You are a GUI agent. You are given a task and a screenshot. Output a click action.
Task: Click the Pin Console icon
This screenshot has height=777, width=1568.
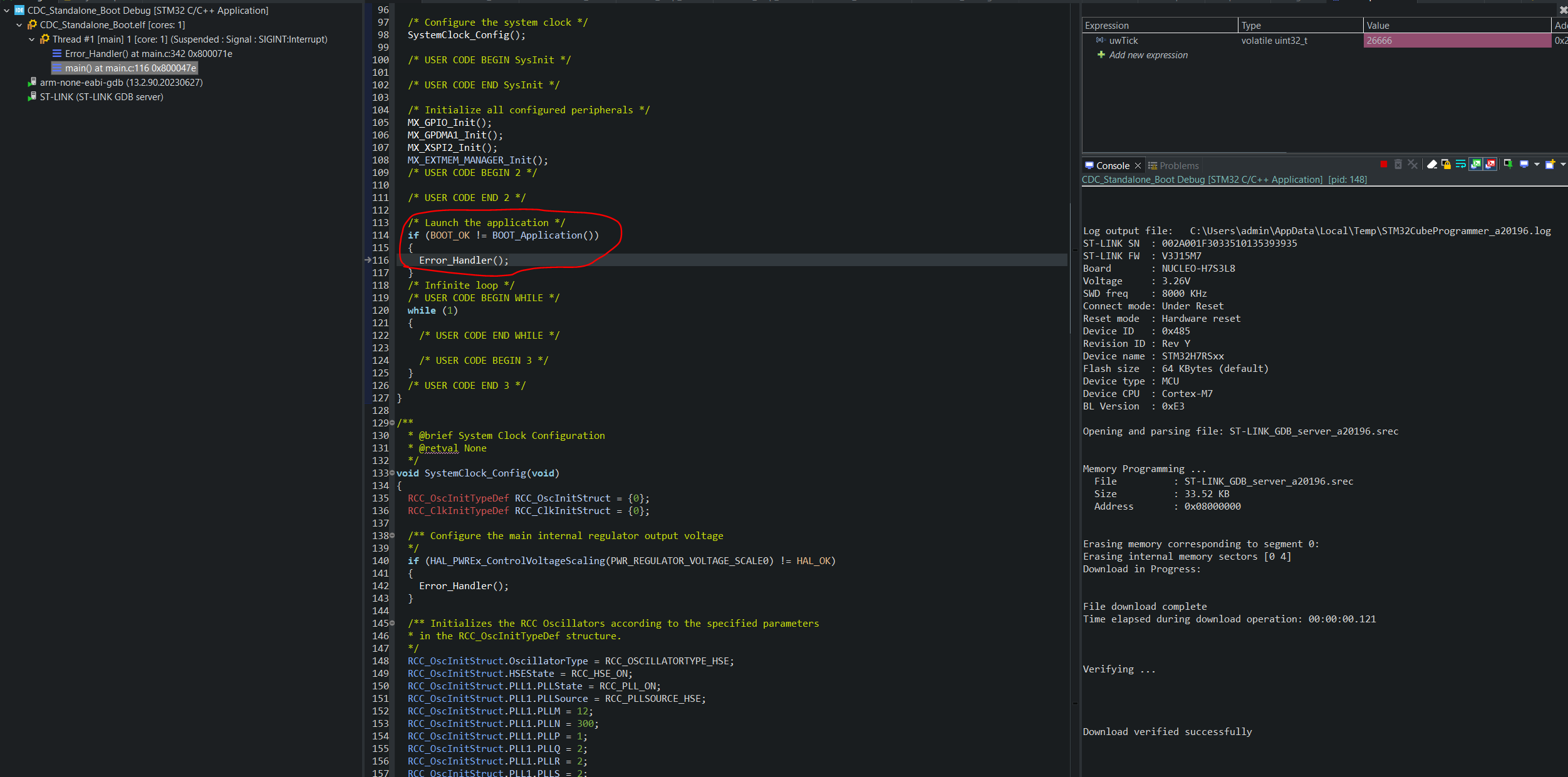pos(1508,164)
